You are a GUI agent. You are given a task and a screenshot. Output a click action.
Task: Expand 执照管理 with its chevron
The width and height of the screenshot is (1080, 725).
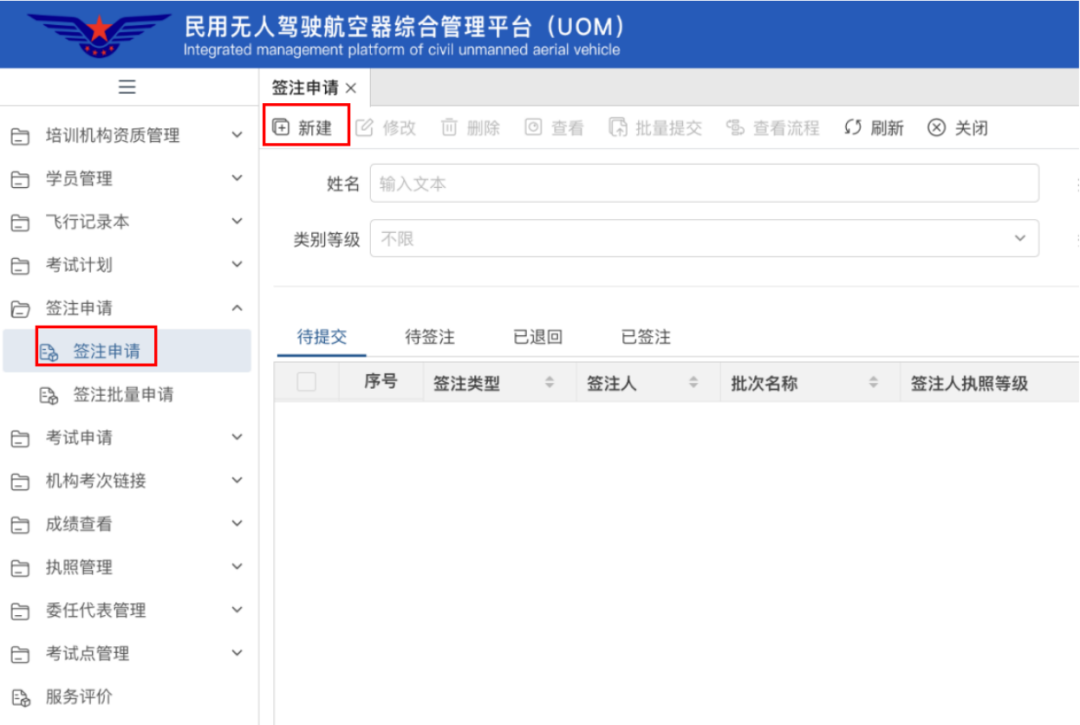pyautogui.click(x=237, y=567)
